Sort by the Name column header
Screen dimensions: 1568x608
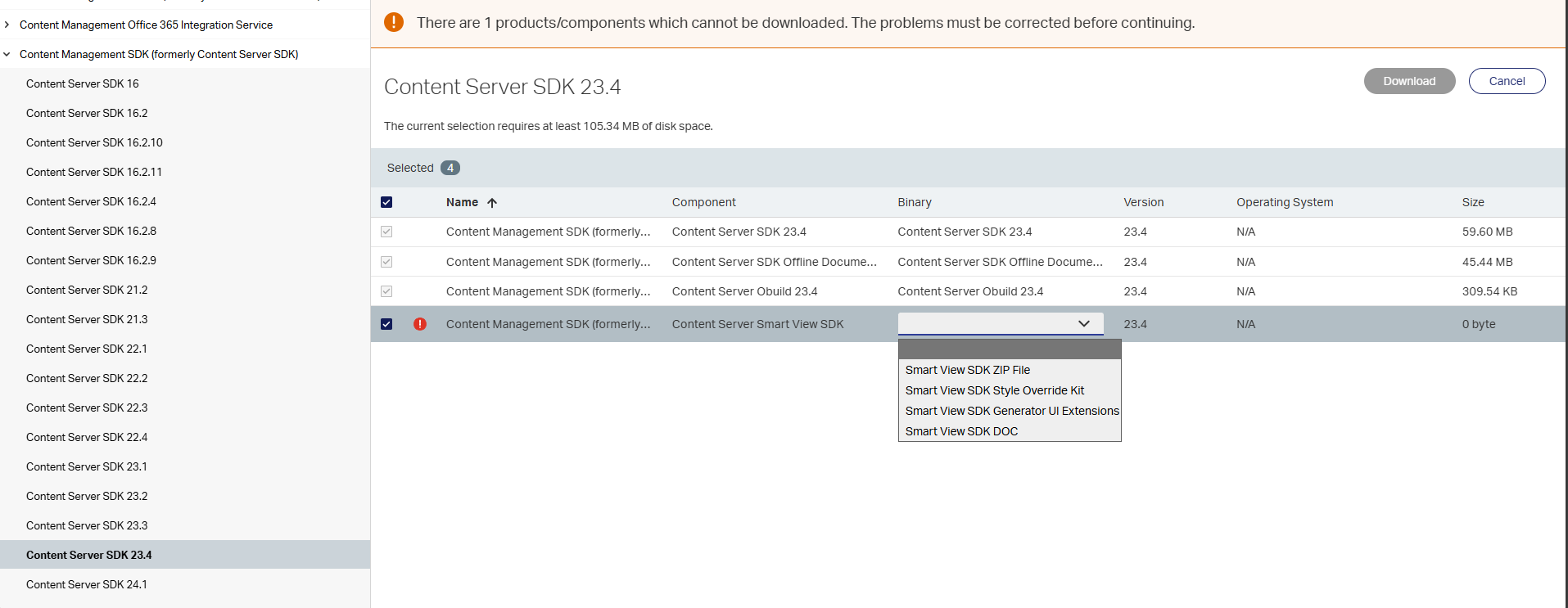[462, 202]
